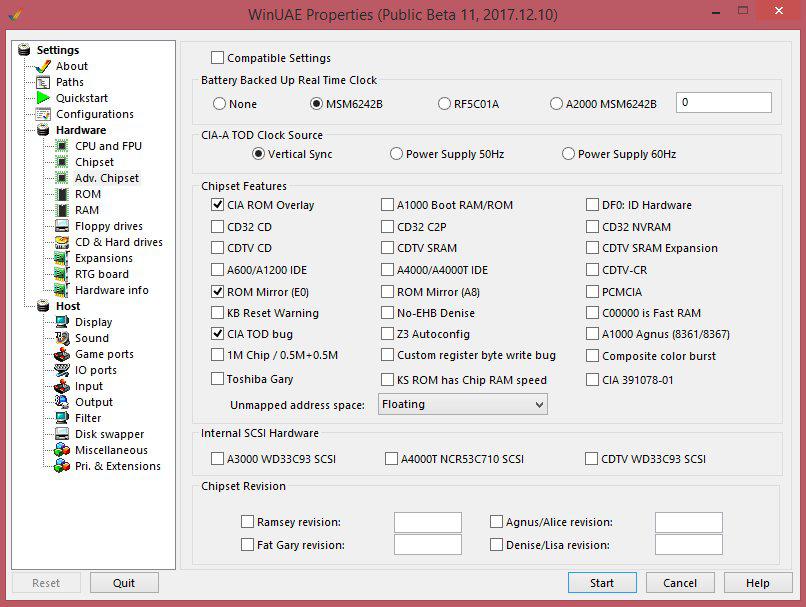Click the Denise/Lisa revision input field

point(689,544)
